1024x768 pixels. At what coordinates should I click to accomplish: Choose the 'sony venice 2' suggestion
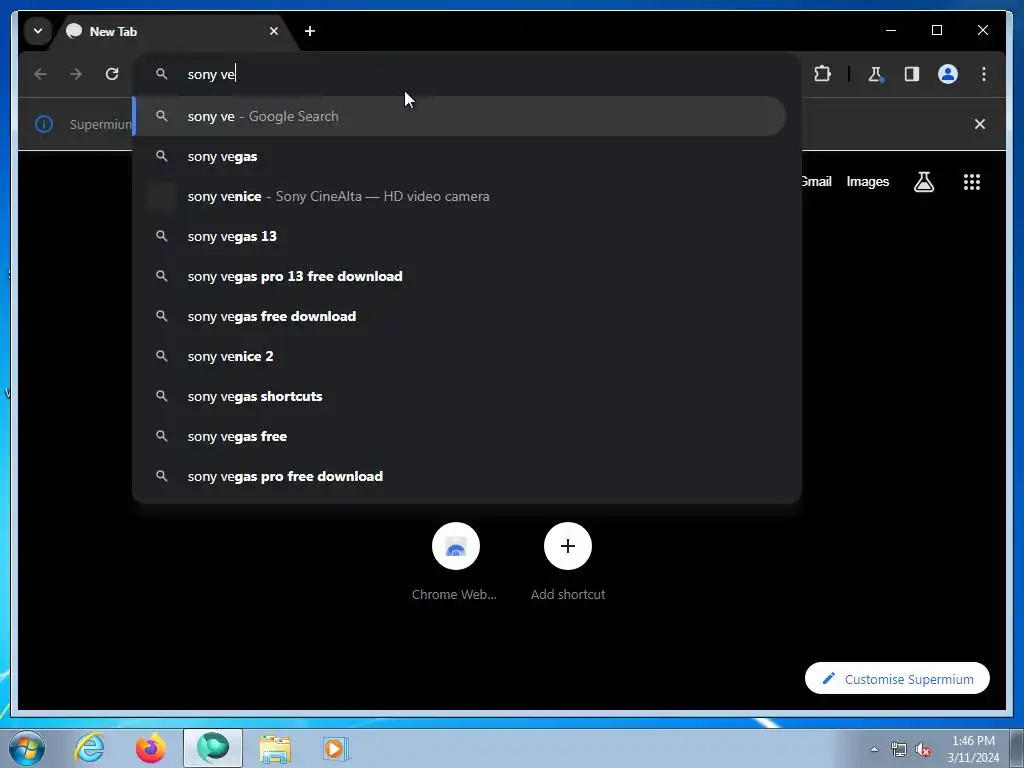(x=460, y=357)
